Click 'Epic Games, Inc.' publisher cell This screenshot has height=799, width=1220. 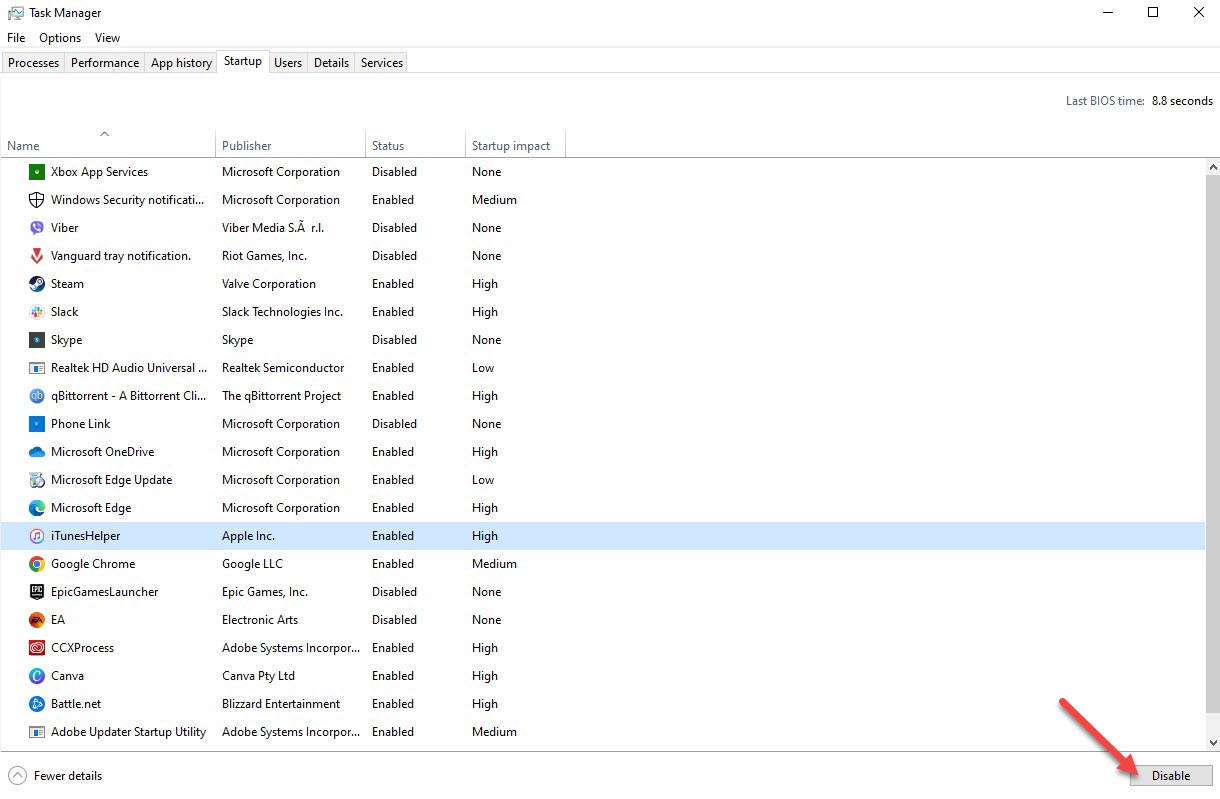265,592
